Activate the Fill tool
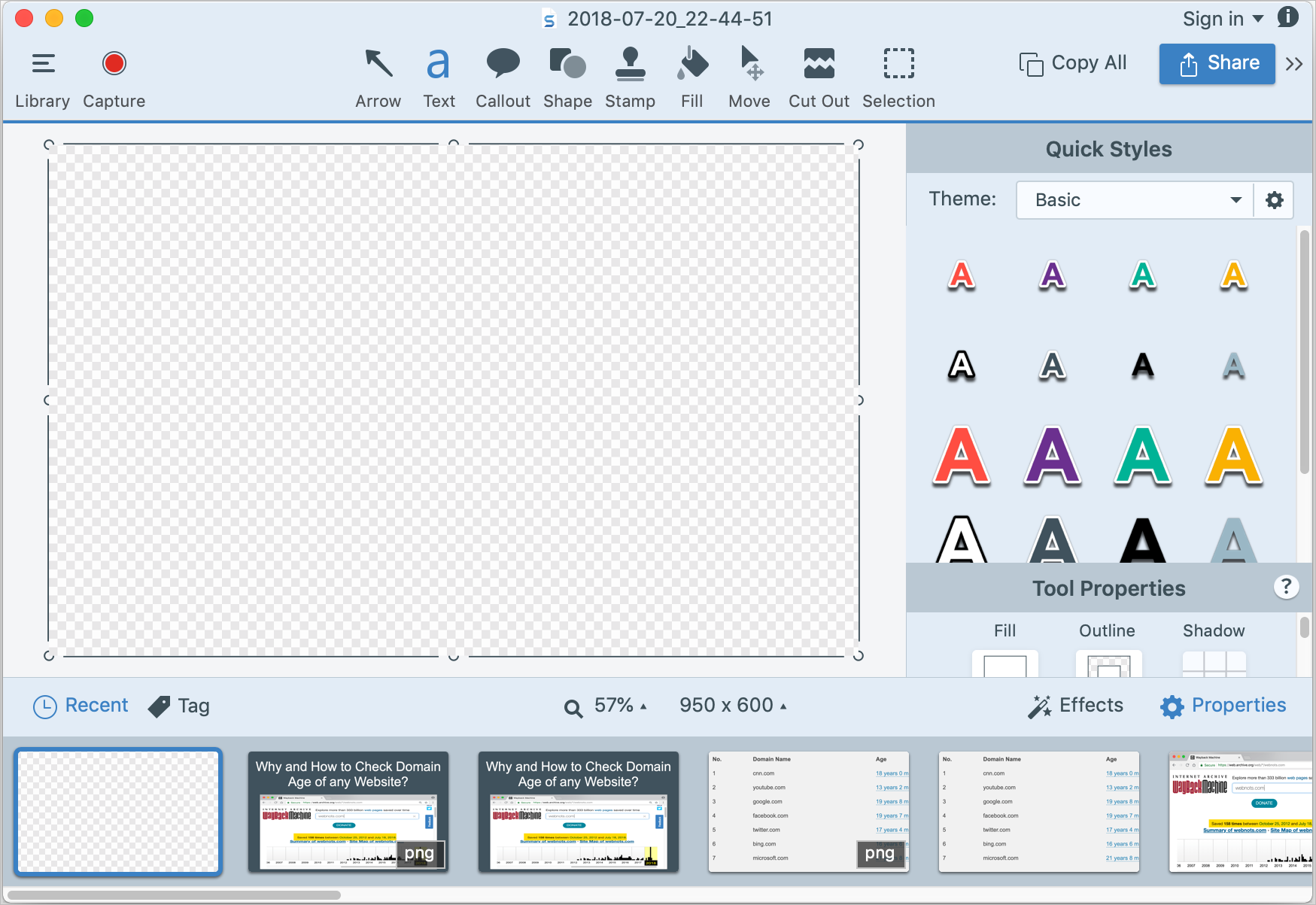1316x905 pixels. pyautogui.click(x=691, y=75)
